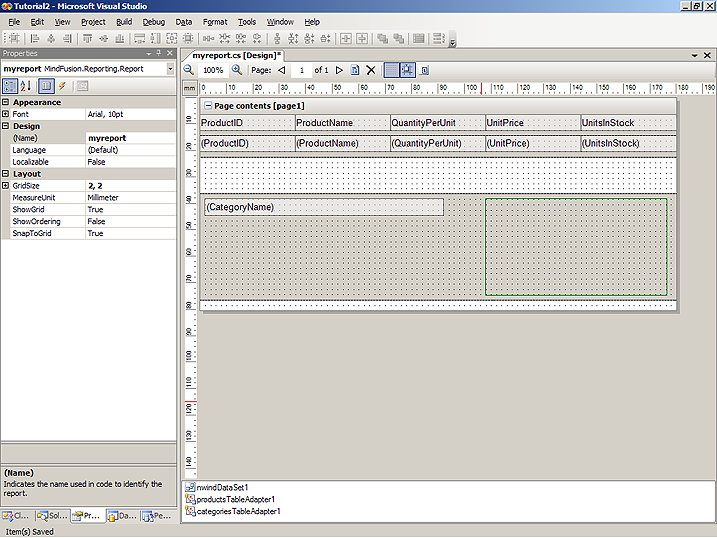Viewport: 717px width, 538px height.
Task: Switch to the myreport.cs [Design] tab
Action: tap(237, 55)
